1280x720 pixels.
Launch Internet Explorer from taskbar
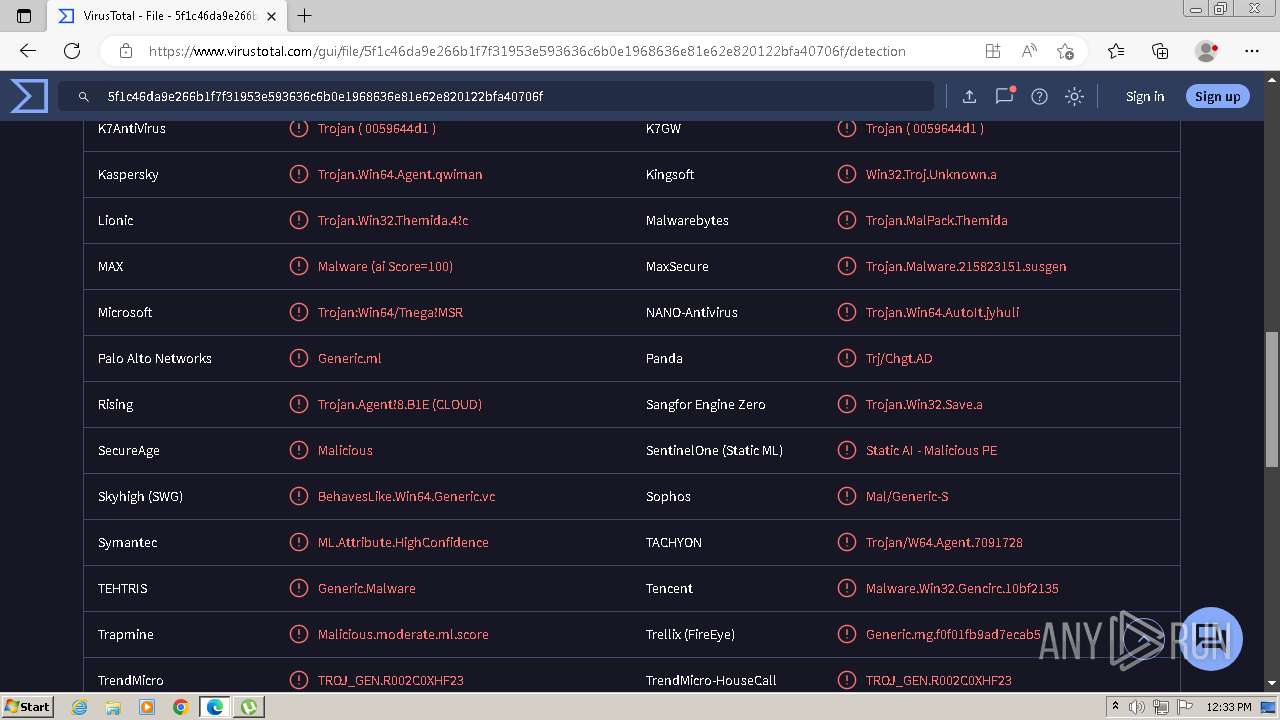pyautogui.click(x=80, y=707)
